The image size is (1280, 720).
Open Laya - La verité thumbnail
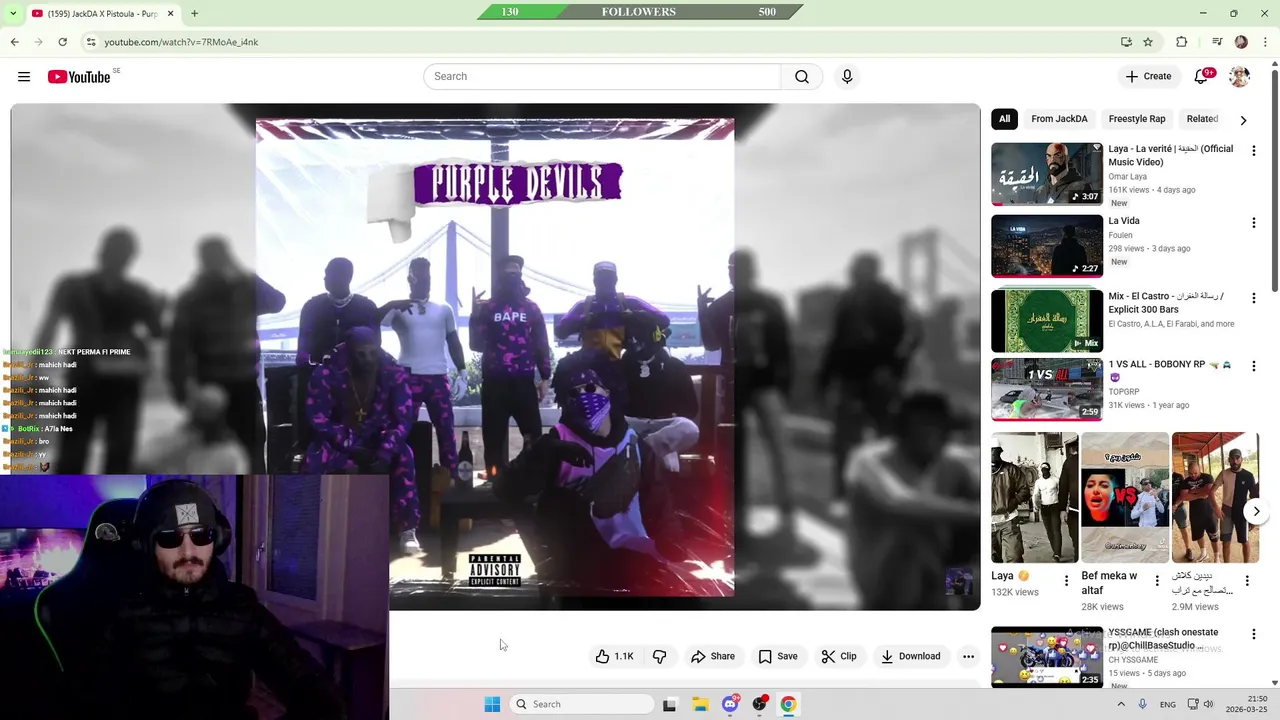click(x=1047, y=174)
